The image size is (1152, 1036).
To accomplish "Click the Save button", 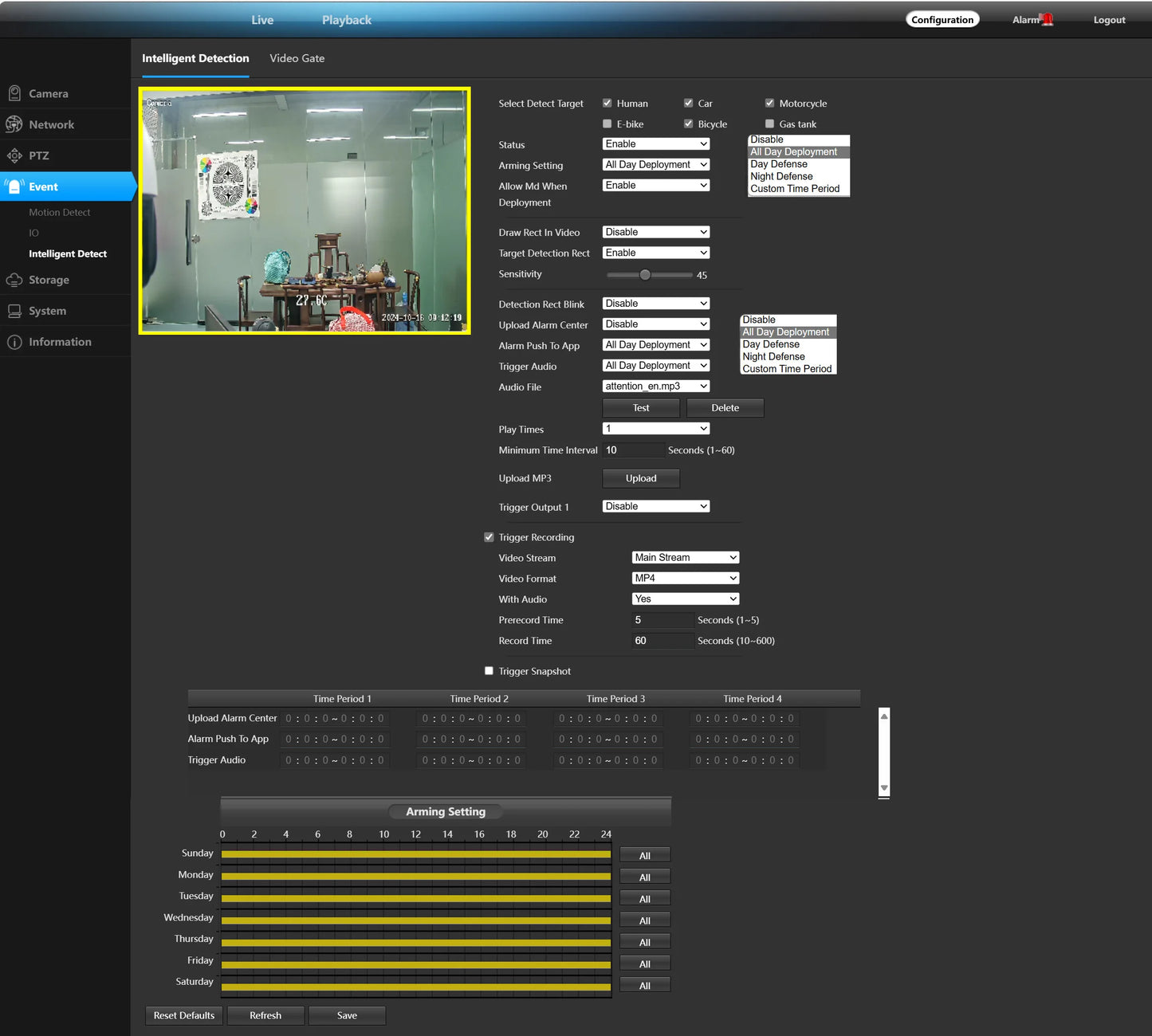I will (x=347, y=1015).
